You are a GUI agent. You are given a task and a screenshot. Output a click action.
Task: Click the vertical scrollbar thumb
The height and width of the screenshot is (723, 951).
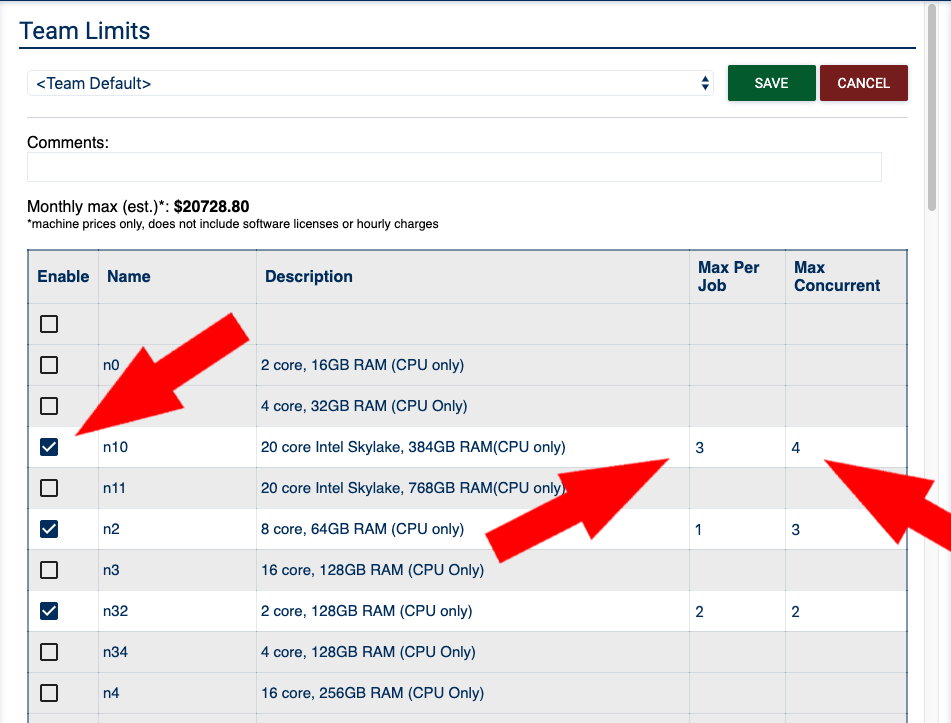[x=932, y=107]
